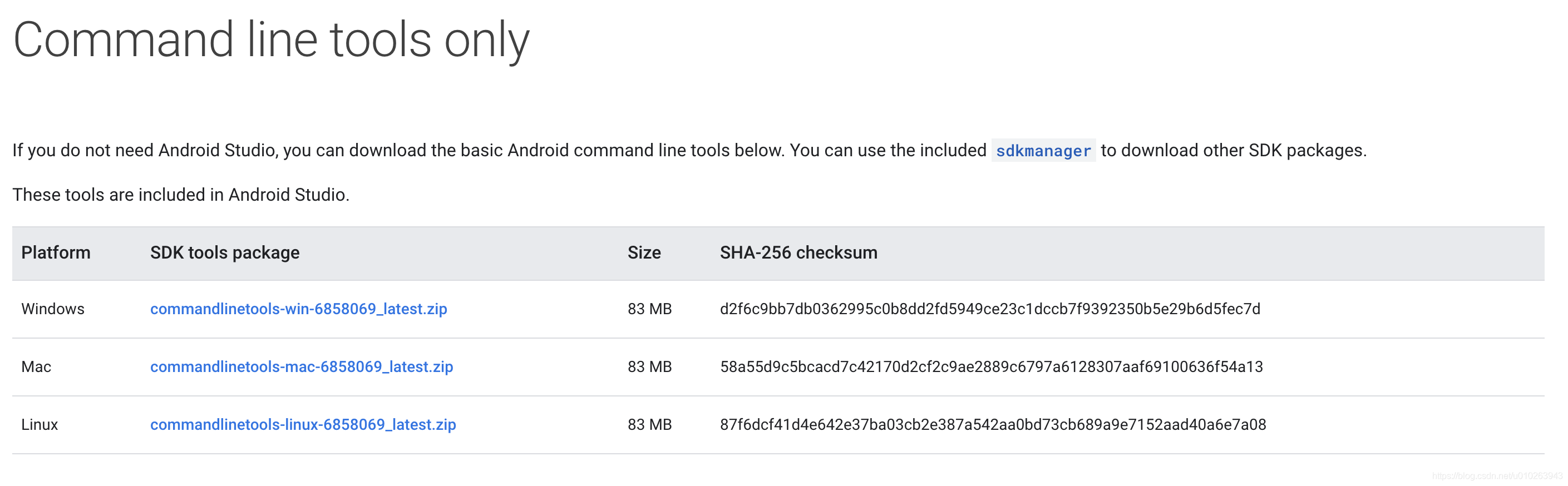Click the Mac platform cell
This screenshot has width=1568, height=486.
36,367
